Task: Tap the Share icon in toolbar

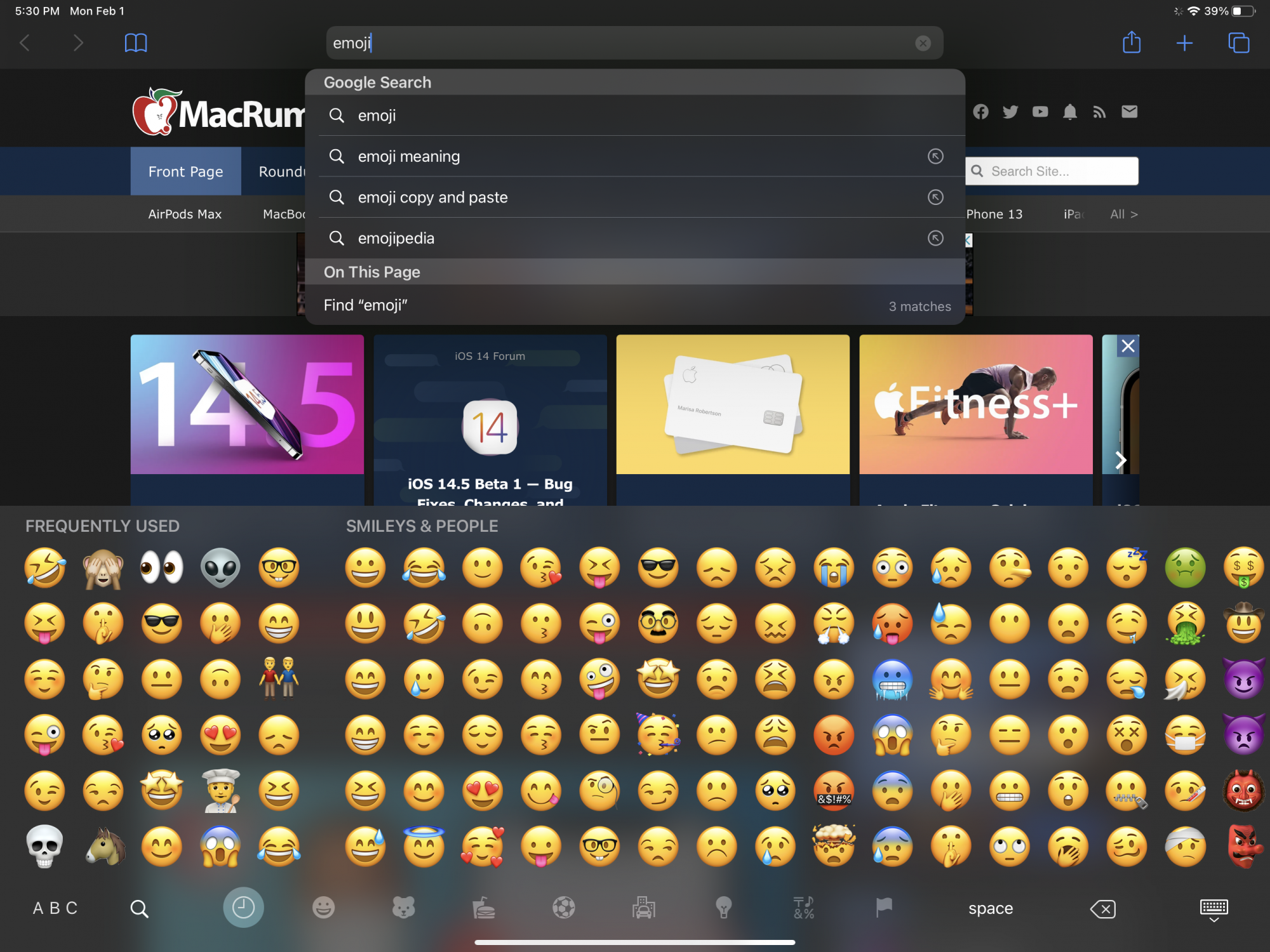Action: pos(1132,43)
